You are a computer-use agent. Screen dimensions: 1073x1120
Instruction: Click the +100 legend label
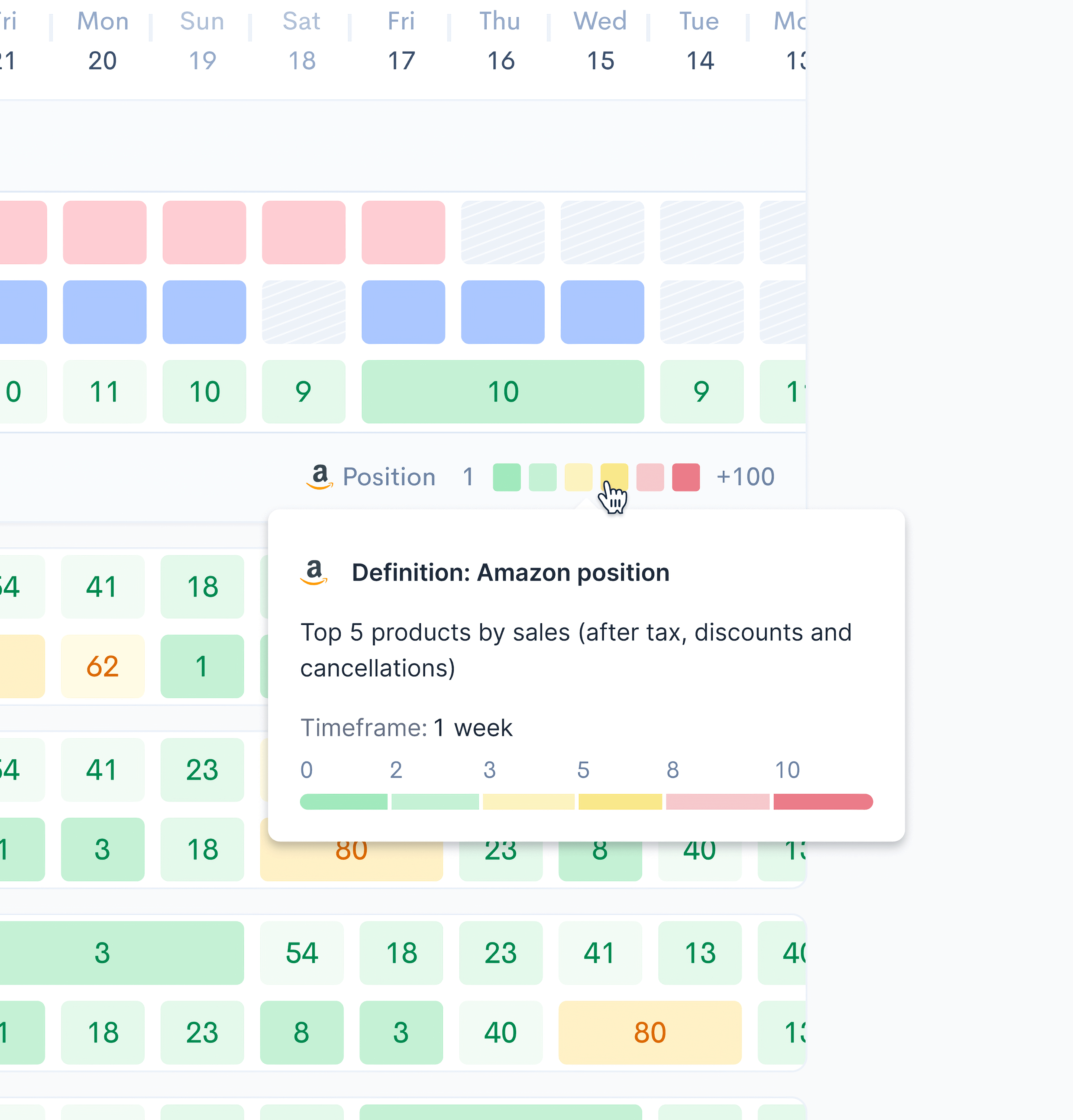745,477
